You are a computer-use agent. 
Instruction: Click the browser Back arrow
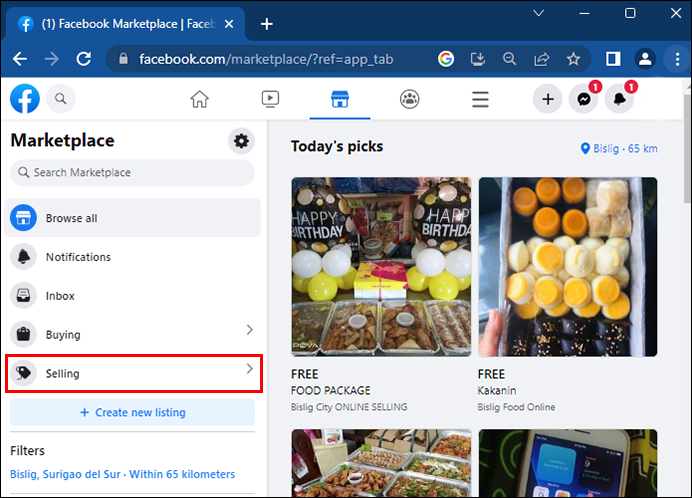pos(20,59)
